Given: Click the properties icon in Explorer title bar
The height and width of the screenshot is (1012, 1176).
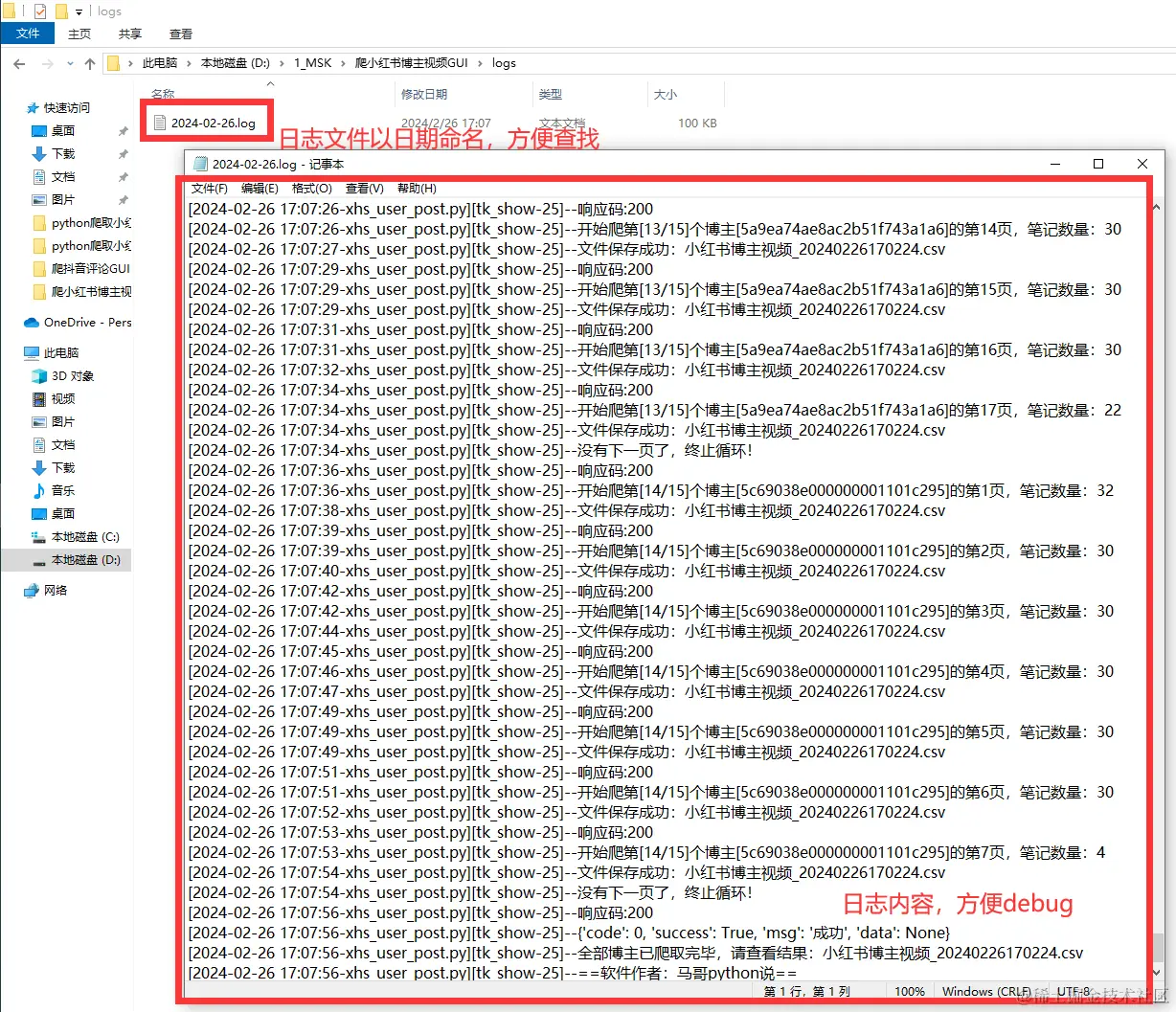Looking at the screenshot, I should pos(39,11).
